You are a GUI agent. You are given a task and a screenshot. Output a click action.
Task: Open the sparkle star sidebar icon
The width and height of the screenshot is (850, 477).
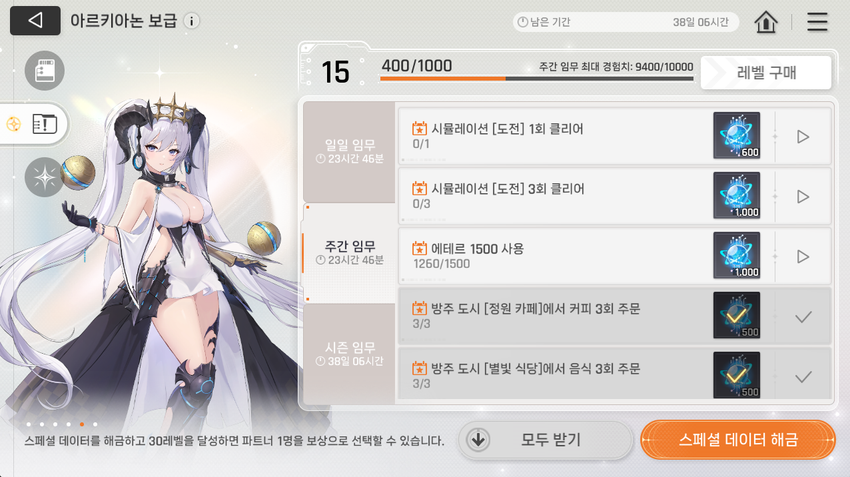(44, 177)
